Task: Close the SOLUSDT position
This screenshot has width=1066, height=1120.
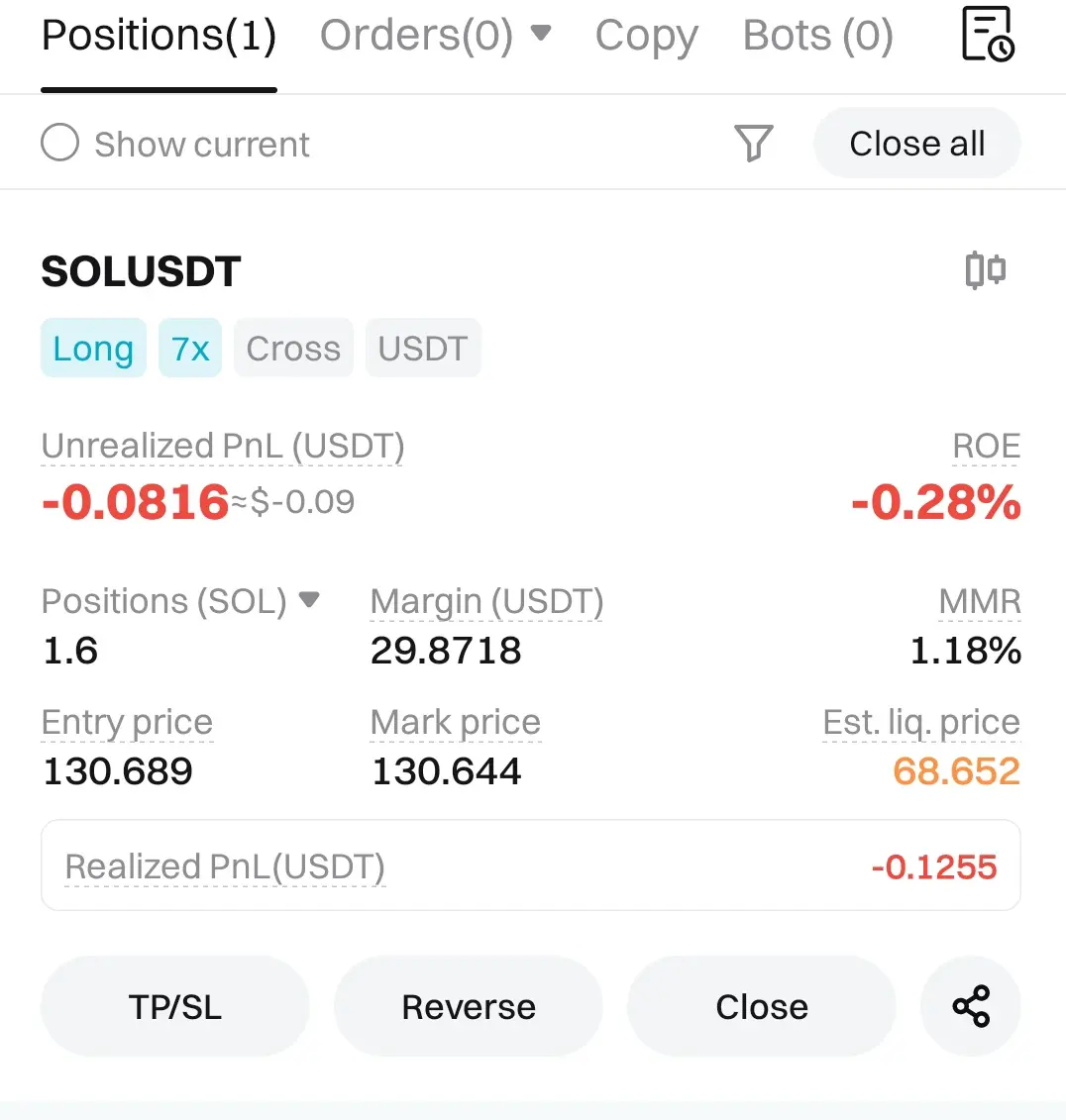Action: pyautogui.click(x=762, y=1006)
